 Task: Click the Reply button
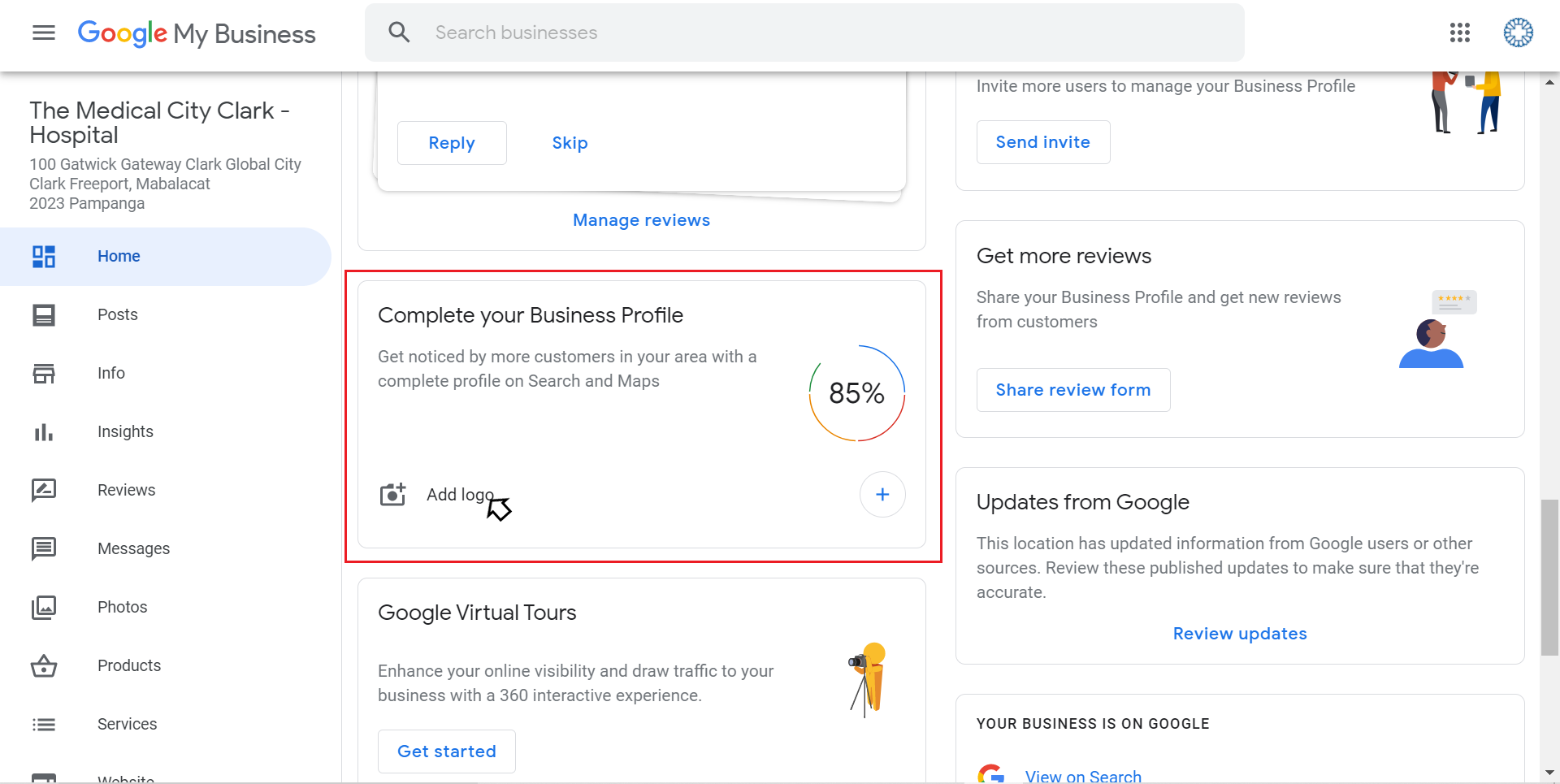point(452,143)
